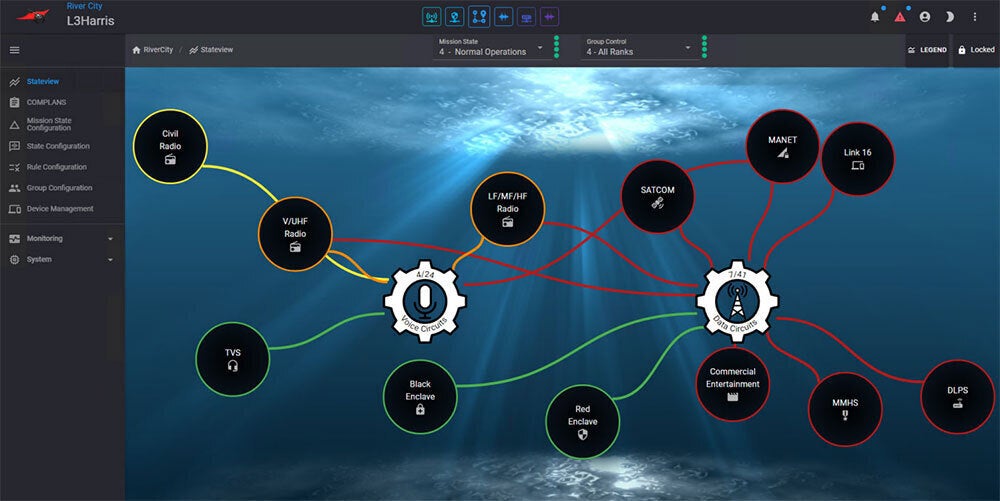This screenshot has height=501, width=1000.
Task: Open Device Management in sidebar
Action: (x=62, y=209)
